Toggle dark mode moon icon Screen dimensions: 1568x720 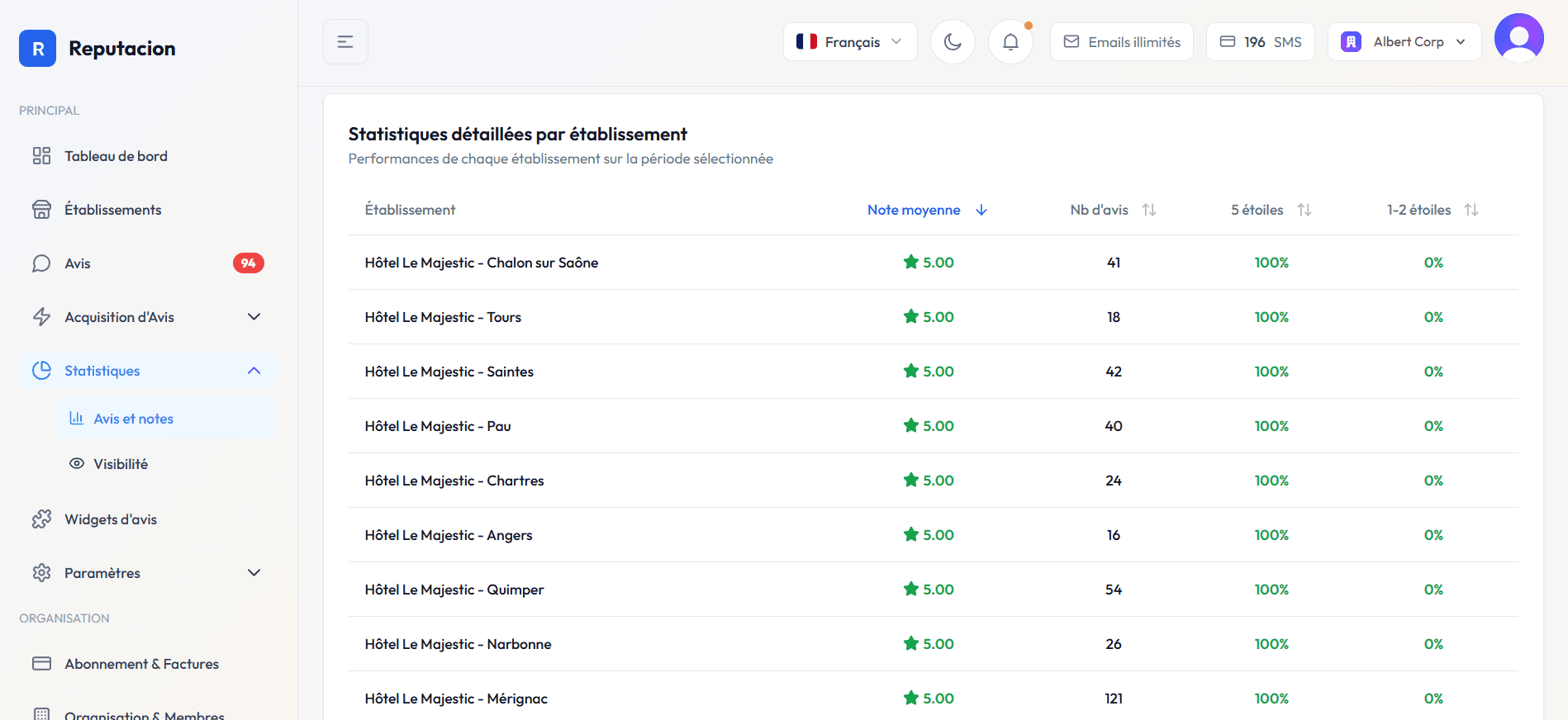[x=953, y=42]
